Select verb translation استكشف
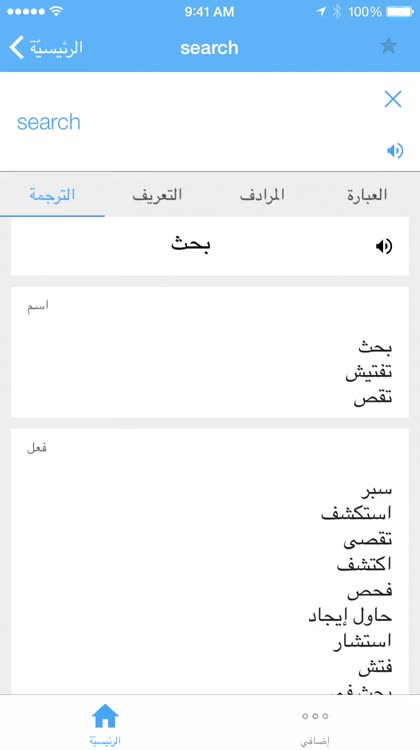Image resolution: width=420 pixels, height=750 pixels. point(356,513)
